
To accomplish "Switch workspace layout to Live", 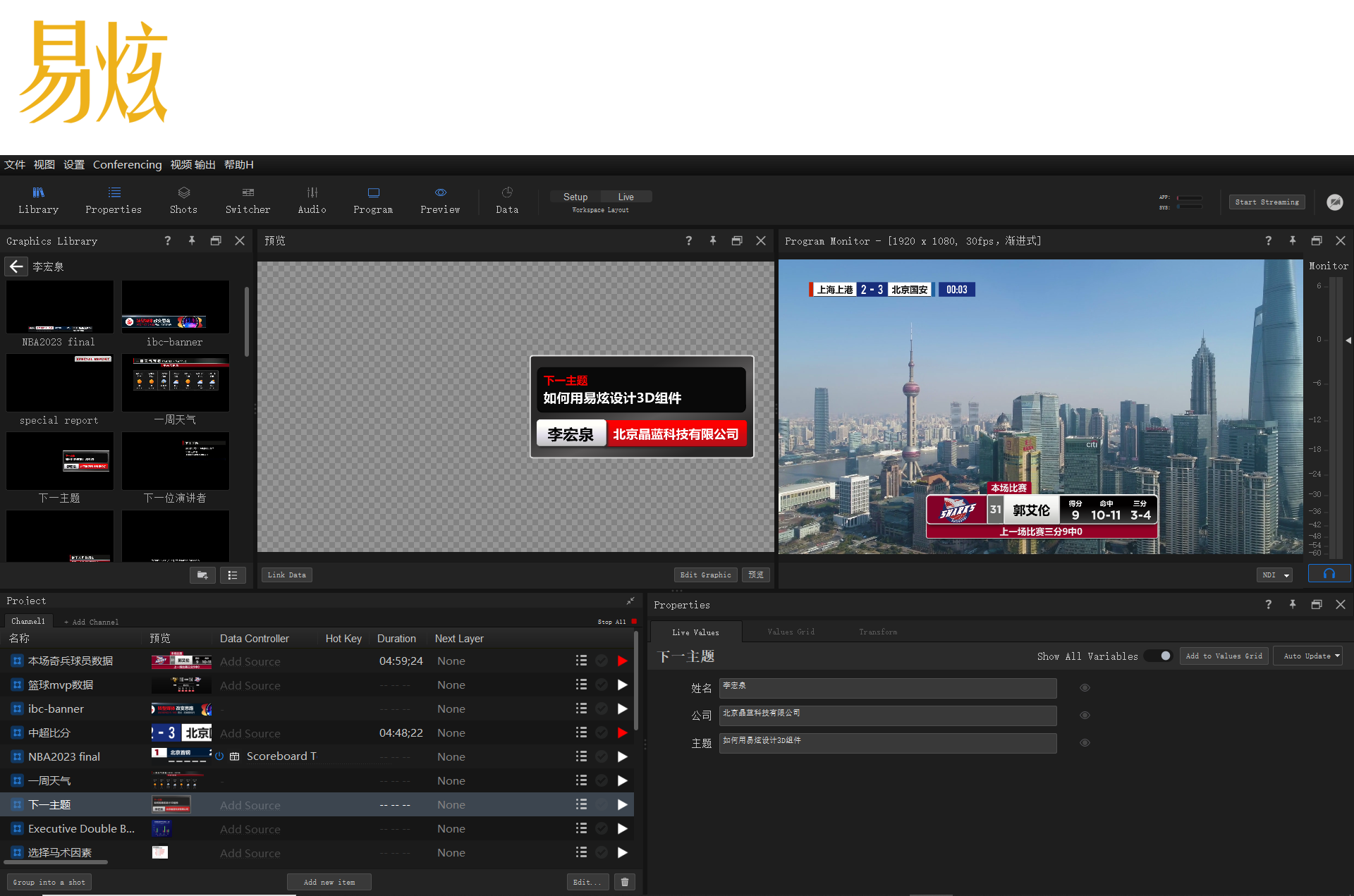I will (x=626, y=197).
